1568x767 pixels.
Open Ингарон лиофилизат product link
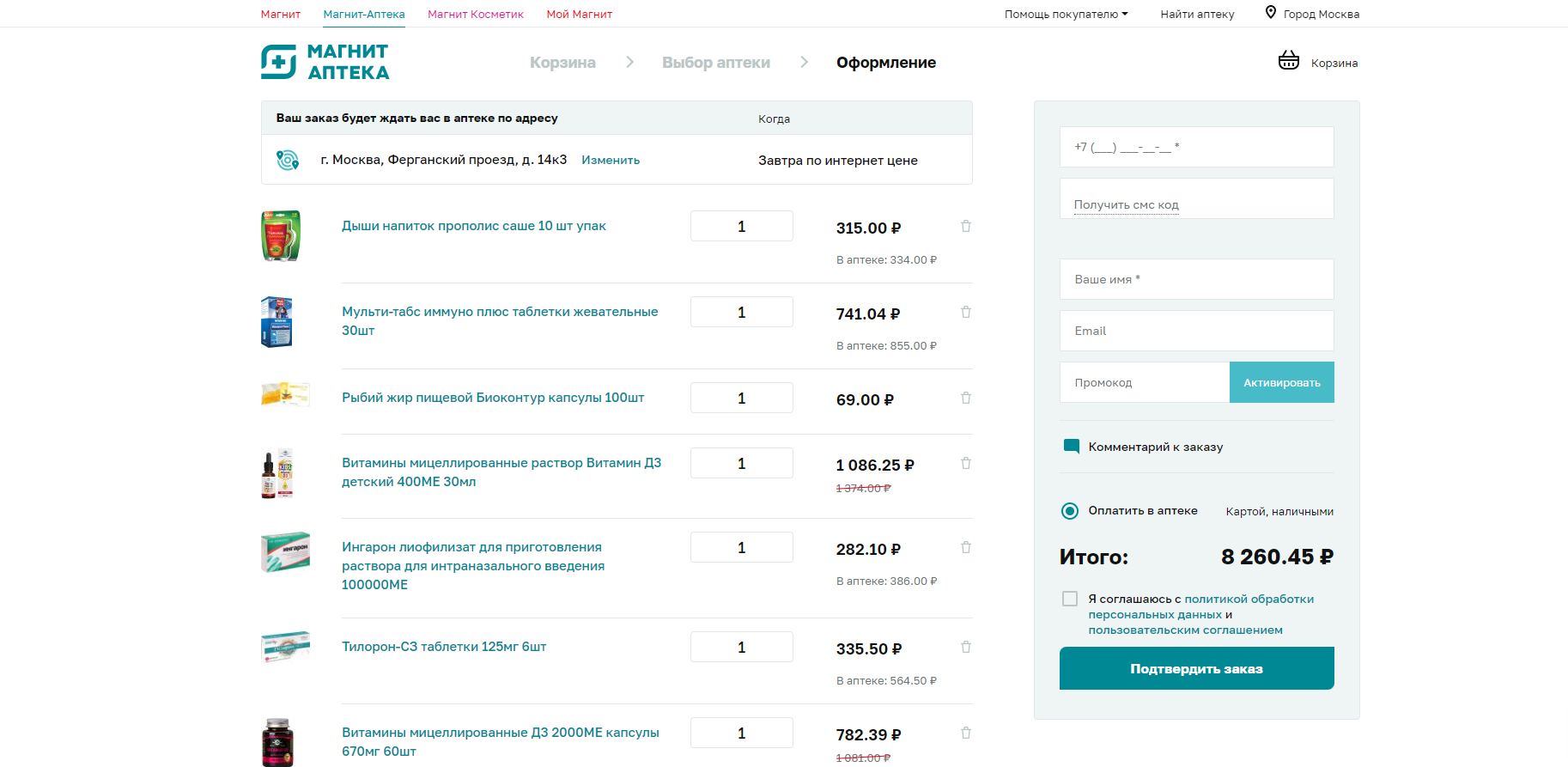[x=473, y=565]
